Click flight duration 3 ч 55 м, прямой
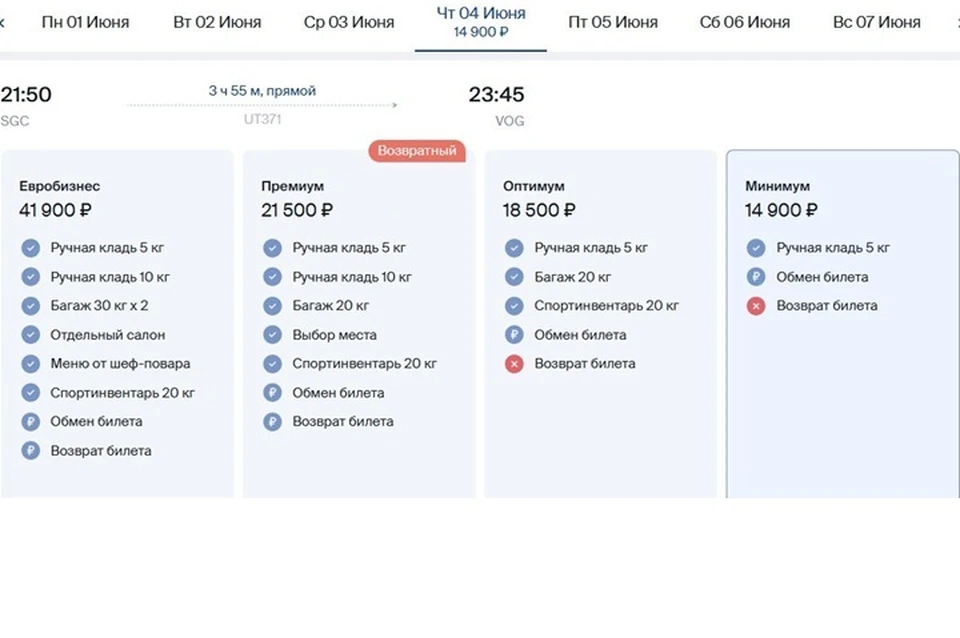This screenshot has height=638, width=960. tap(262, 91)
